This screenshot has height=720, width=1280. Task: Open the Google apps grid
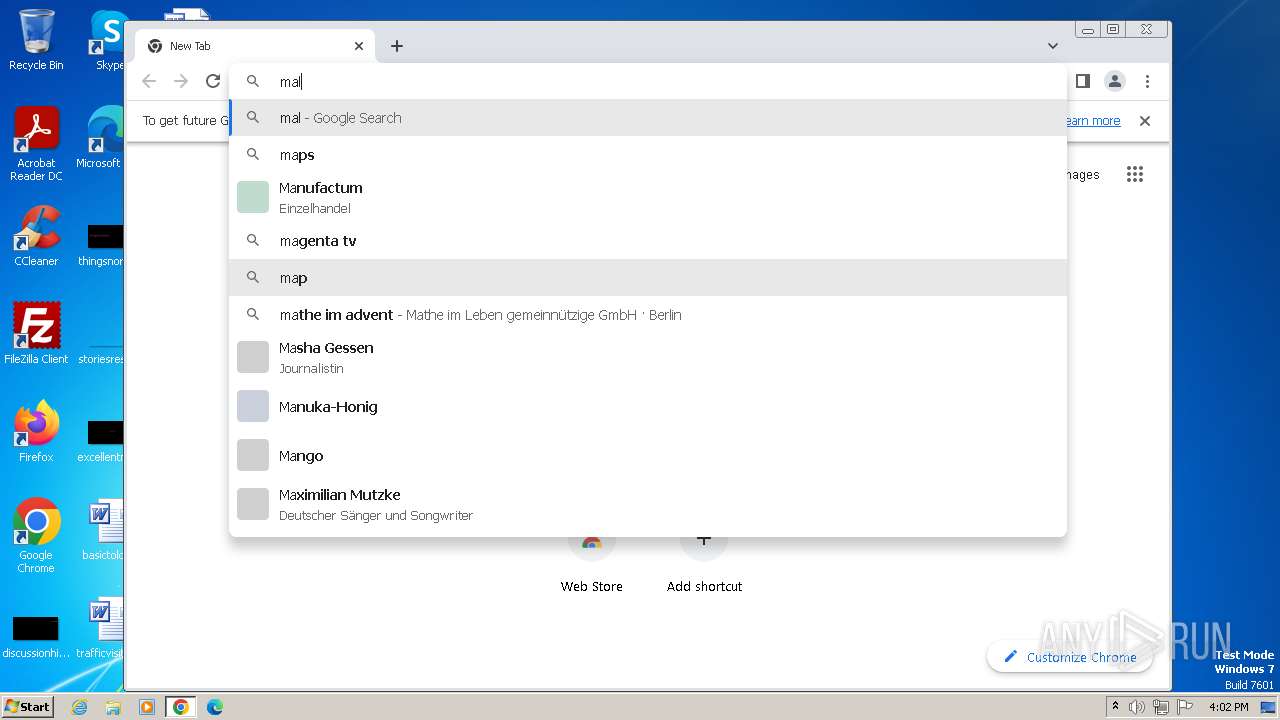click(x=1134, y=174)
